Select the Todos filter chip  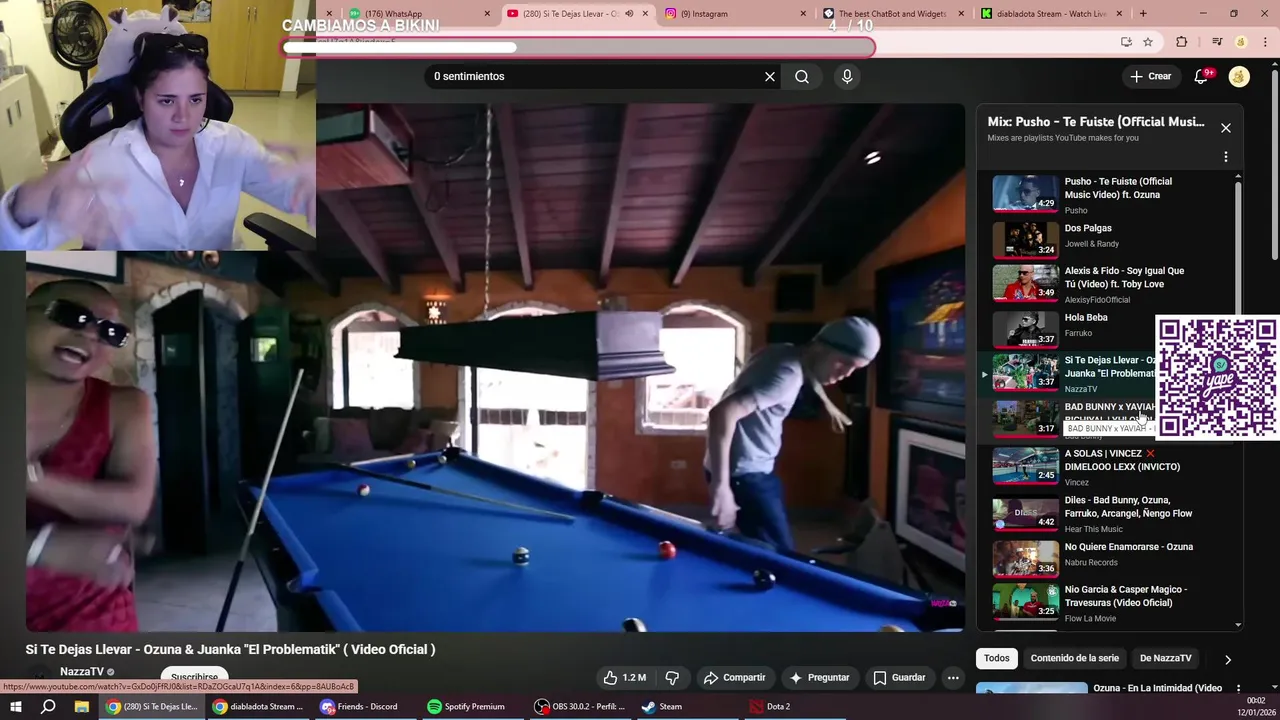coord(996,658)
